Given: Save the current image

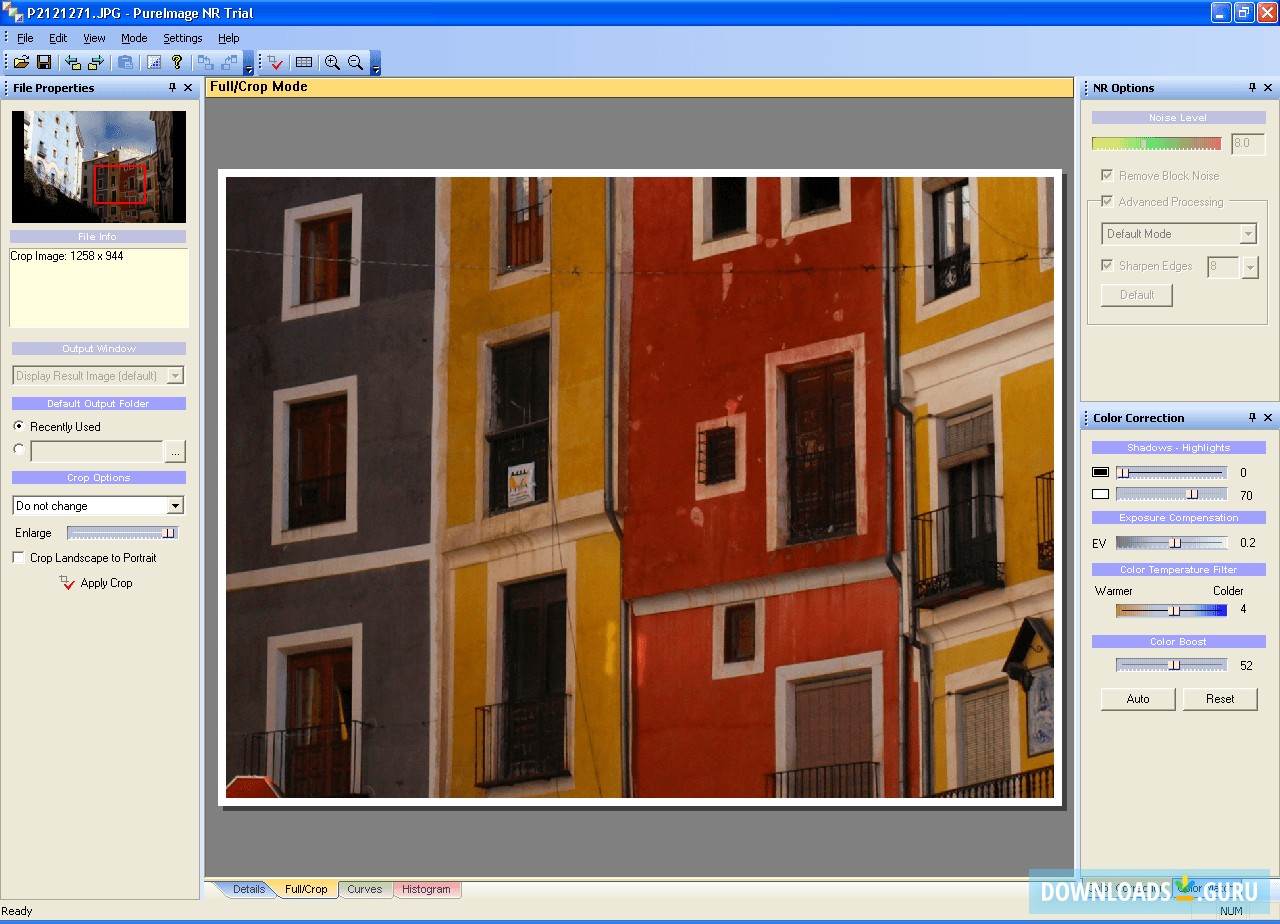Looking at the screenshot, I should point(44,62).
